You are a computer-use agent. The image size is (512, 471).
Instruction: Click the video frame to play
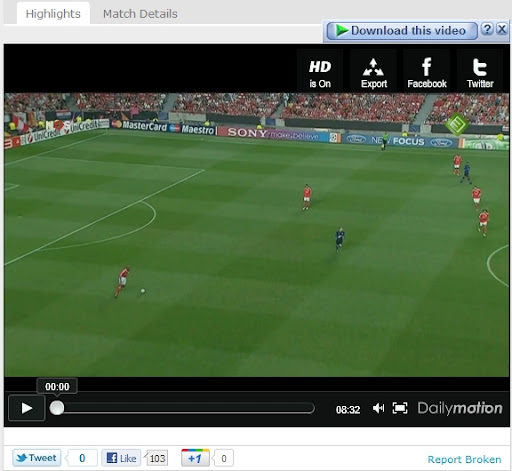point(256,235)
